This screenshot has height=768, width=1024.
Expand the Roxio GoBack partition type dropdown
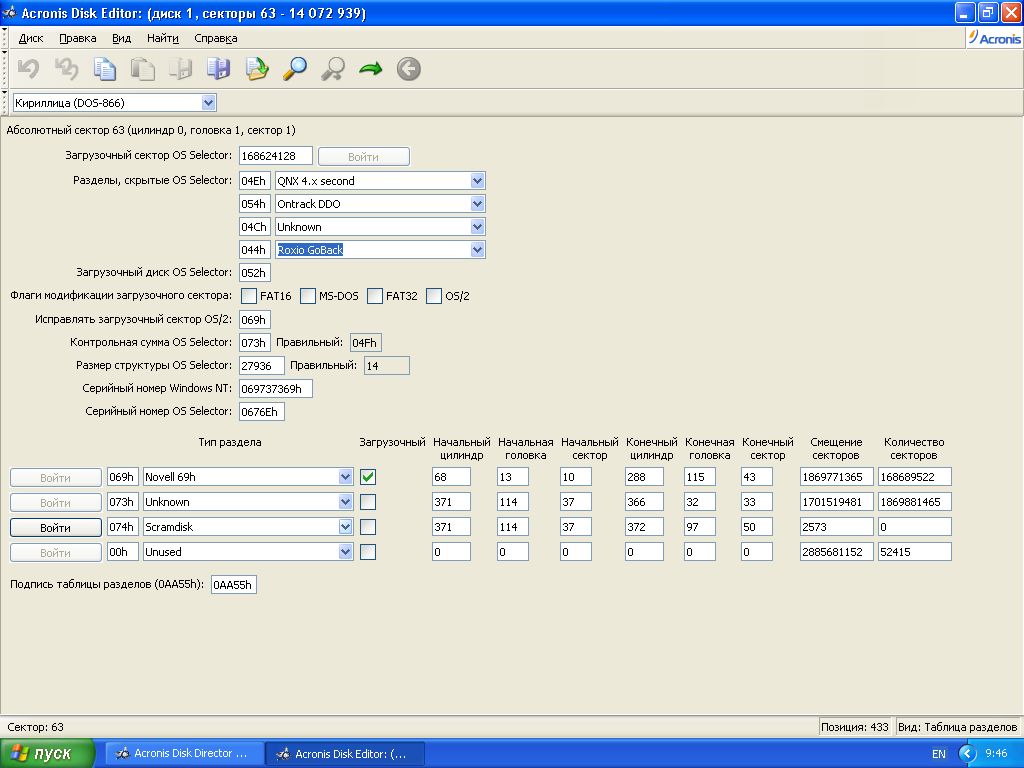(477, 250)
